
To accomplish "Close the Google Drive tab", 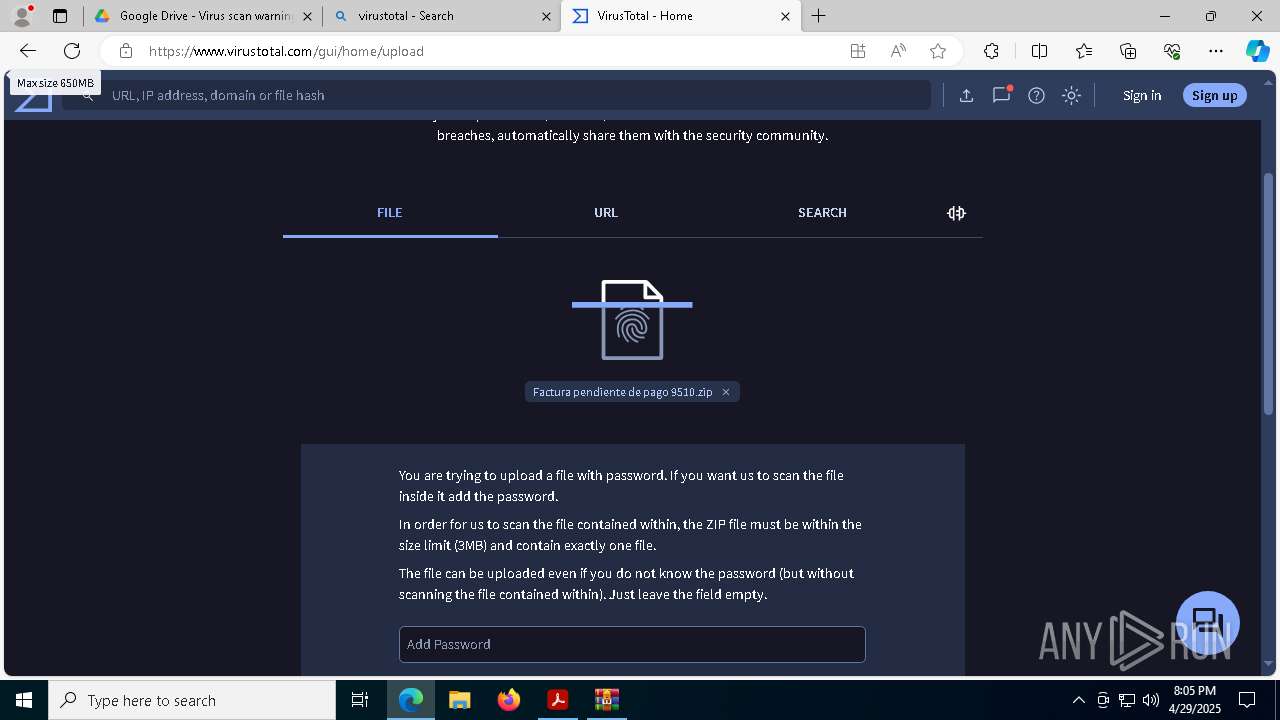I will pyautogui.click(x=308, y=16).
